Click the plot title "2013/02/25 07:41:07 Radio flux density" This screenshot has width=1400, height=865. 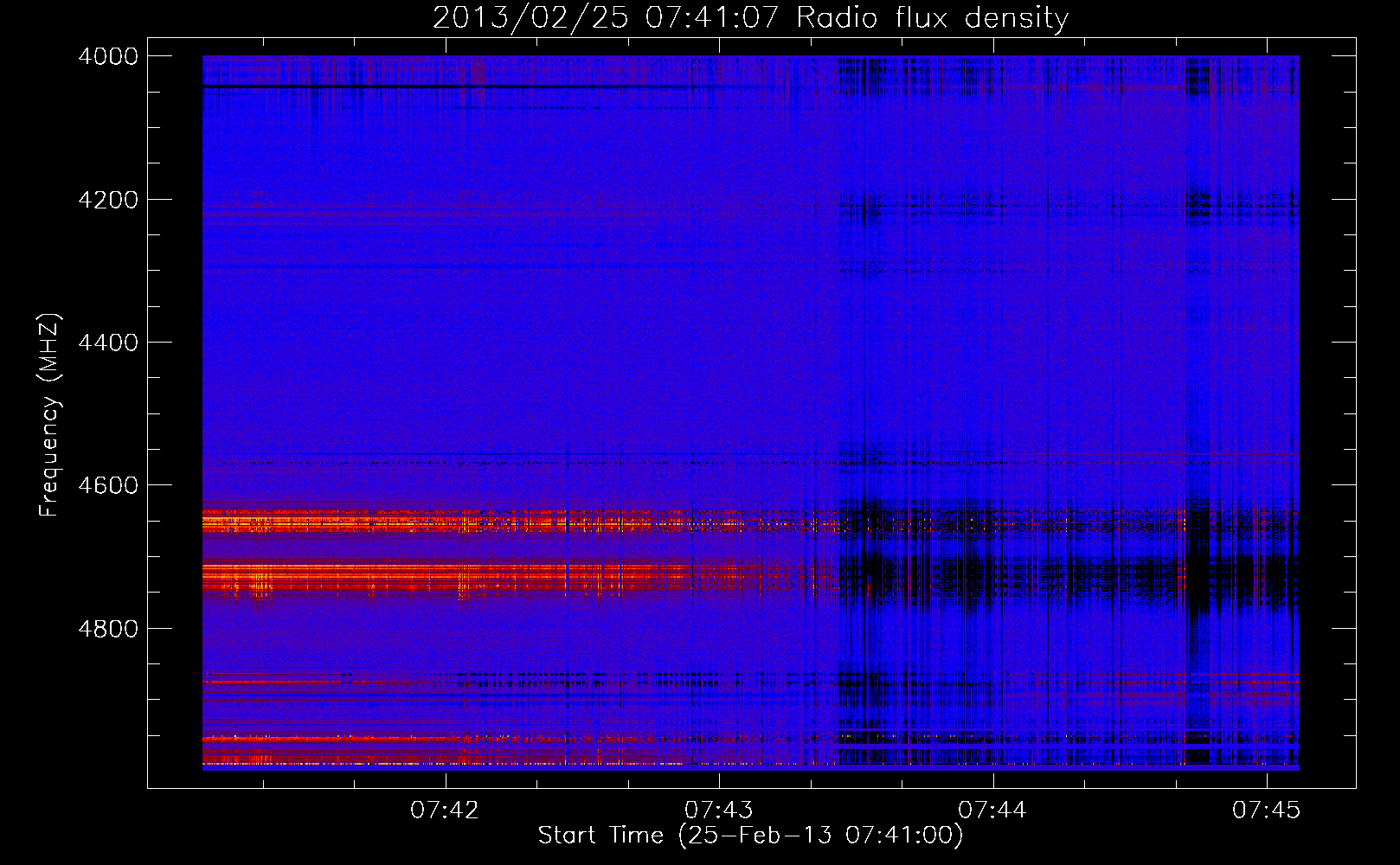pos(750,17)
